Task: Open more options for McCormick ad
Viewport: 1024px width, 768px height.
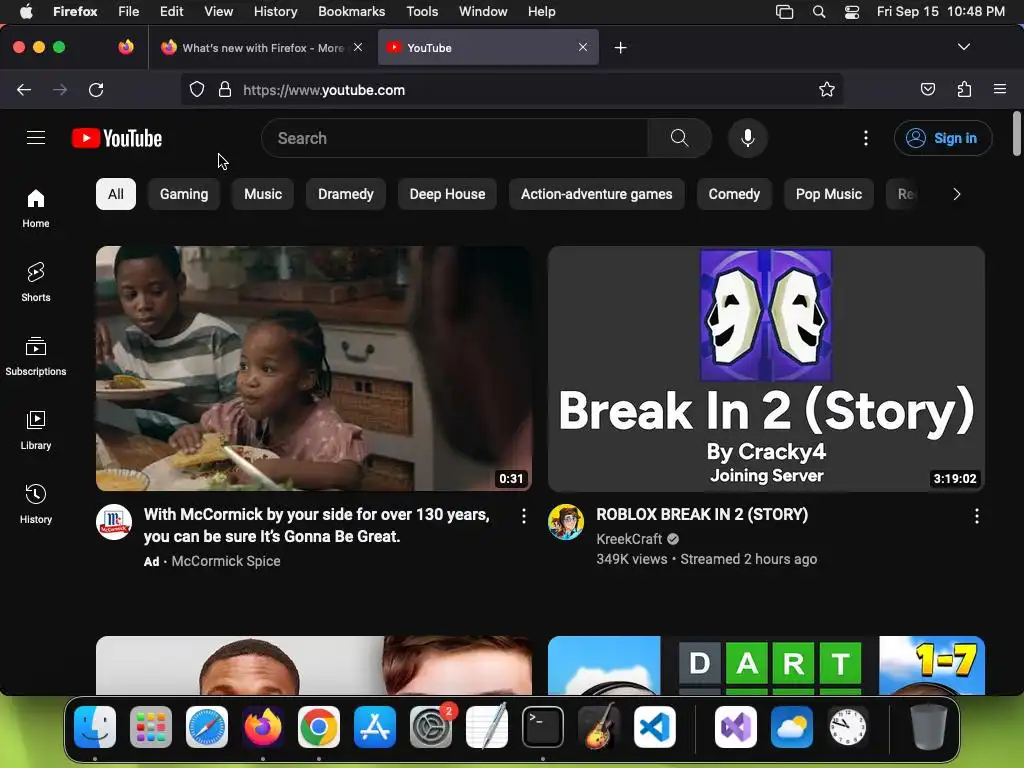Action: (x=524, y=517)
